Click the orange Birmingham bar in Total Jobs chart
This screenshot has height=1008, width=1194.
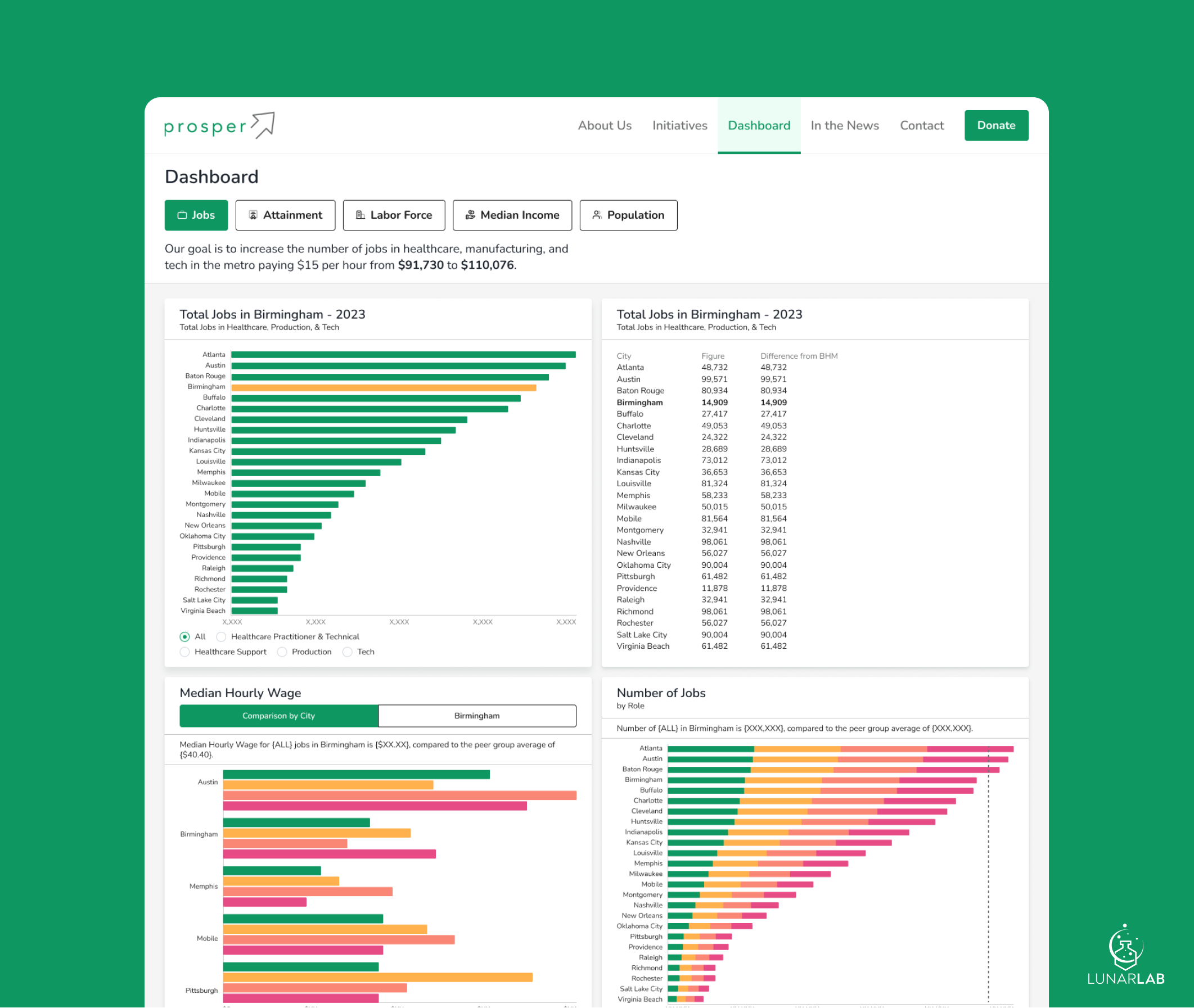384,387
